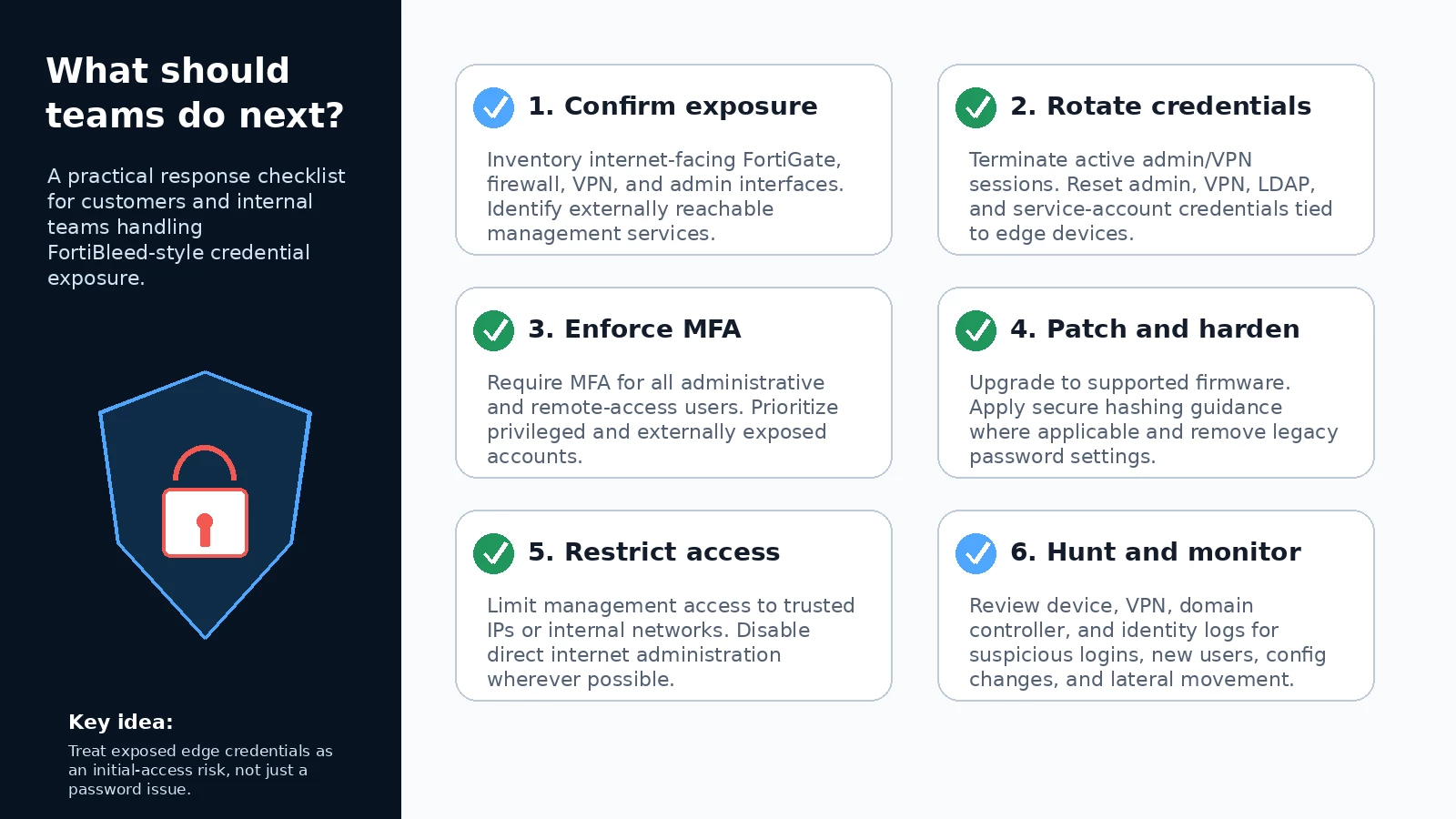Select the '2. Rotate credentials' heading

point(1160,106)
